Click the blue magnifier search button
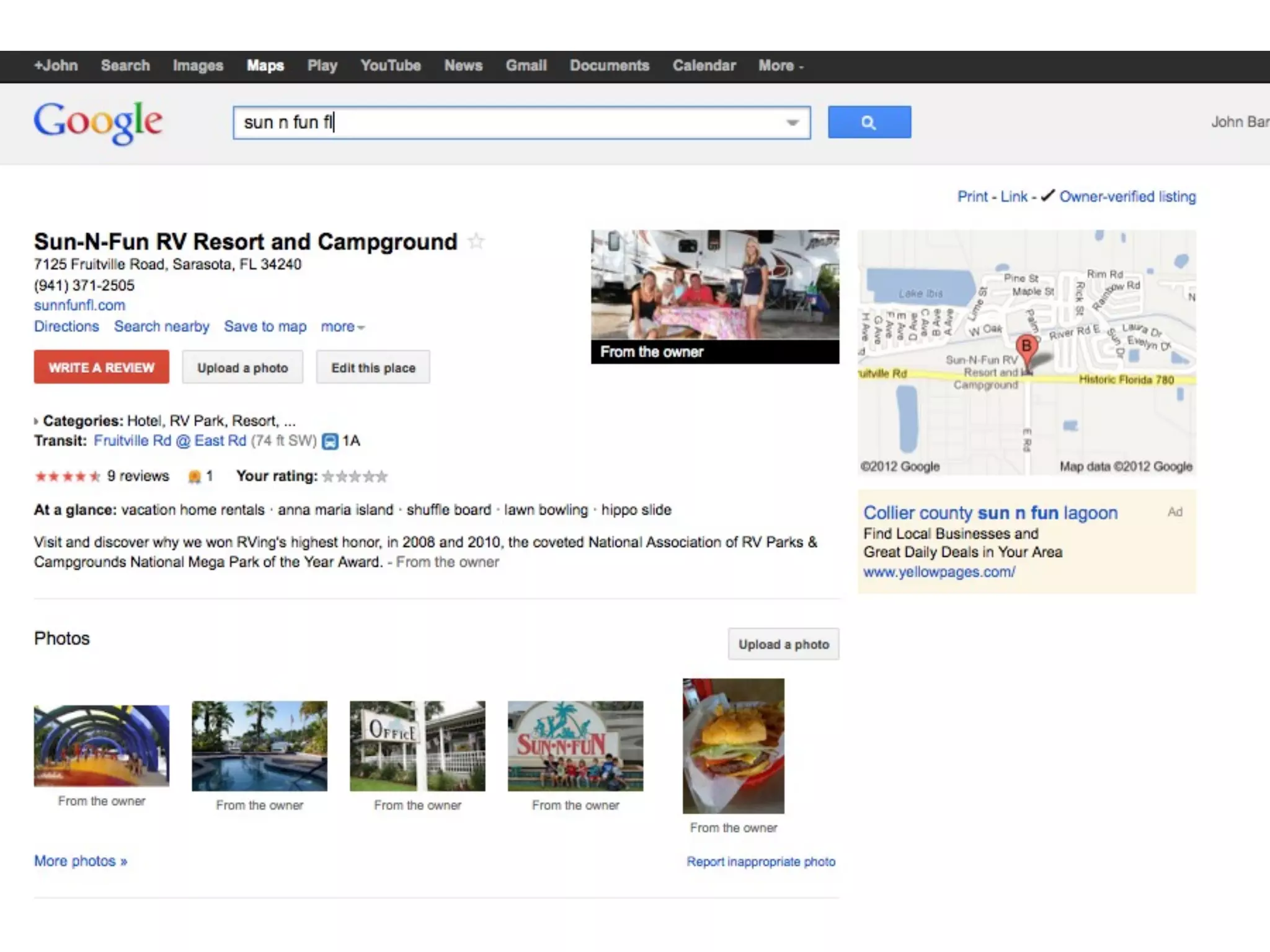This screenshot has width=1270, height=952. pyautogui.click(x=869, y=122)
